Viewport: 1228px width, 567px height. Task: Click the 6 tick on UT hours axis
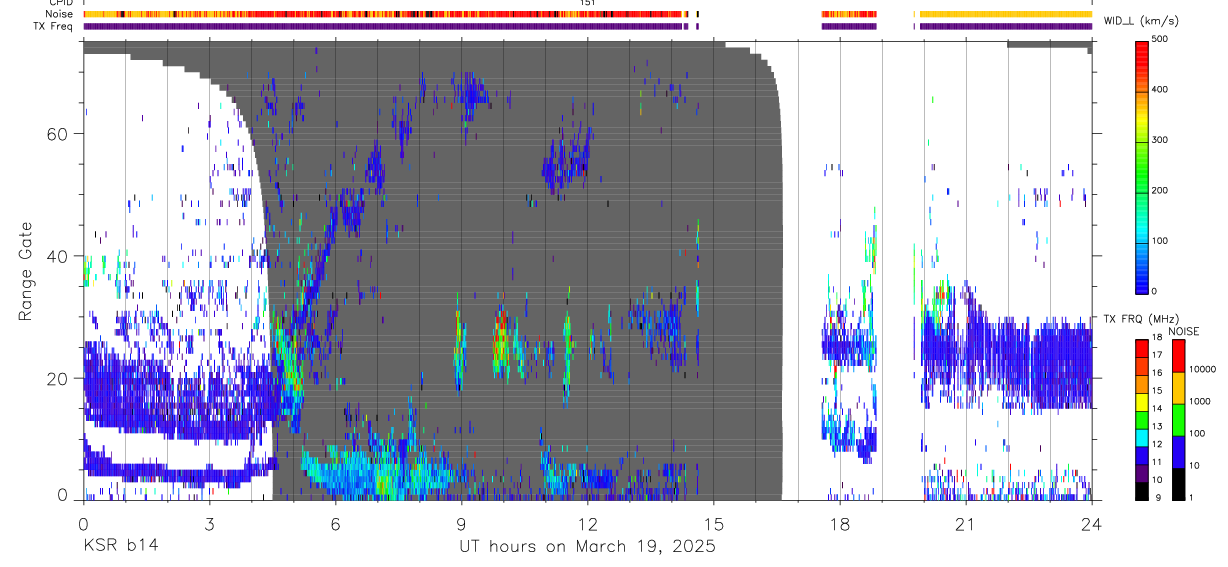(x=335, y=523)
